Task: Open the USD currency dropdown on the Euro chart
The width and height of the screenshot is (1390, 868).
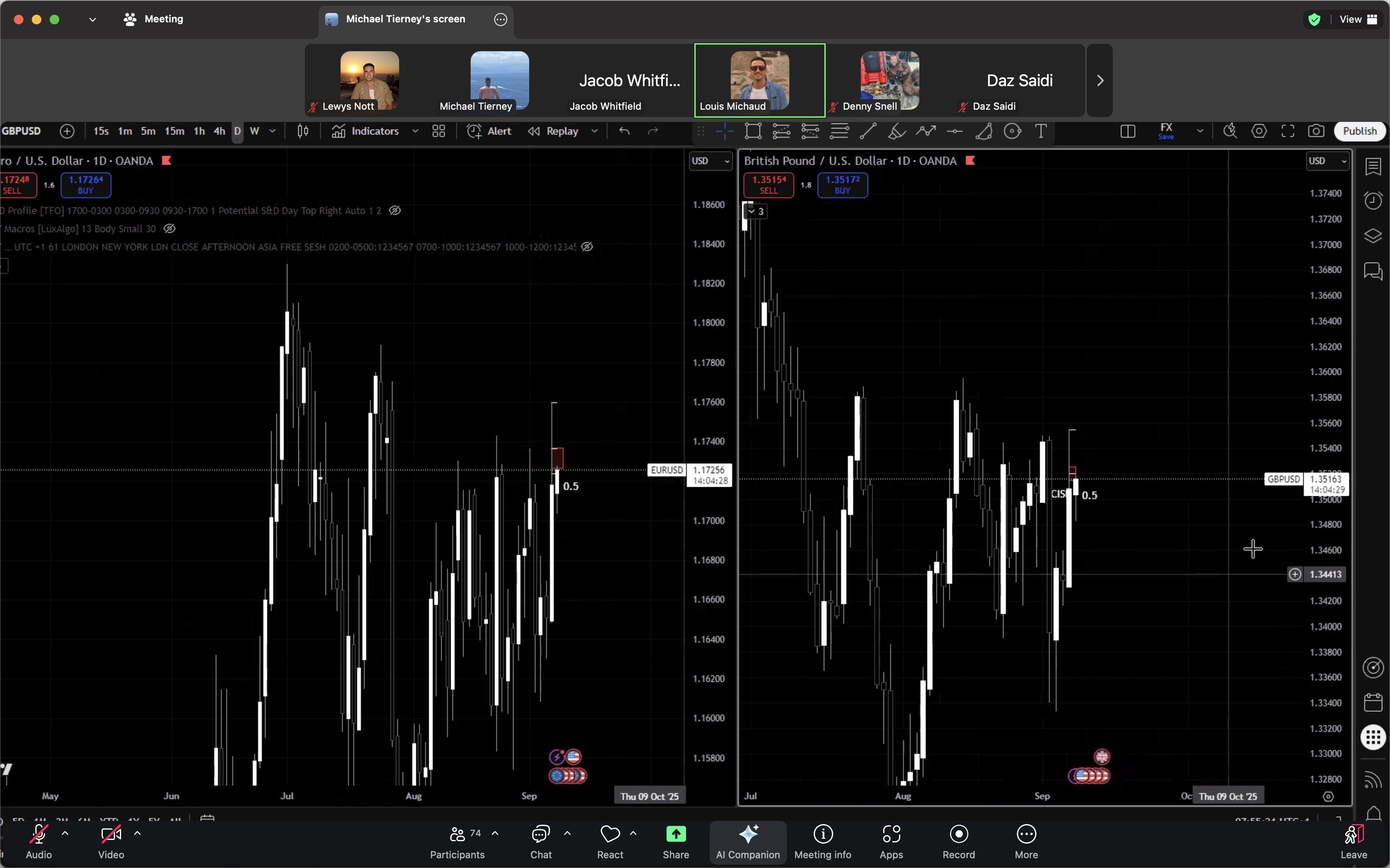Action: 711,161
